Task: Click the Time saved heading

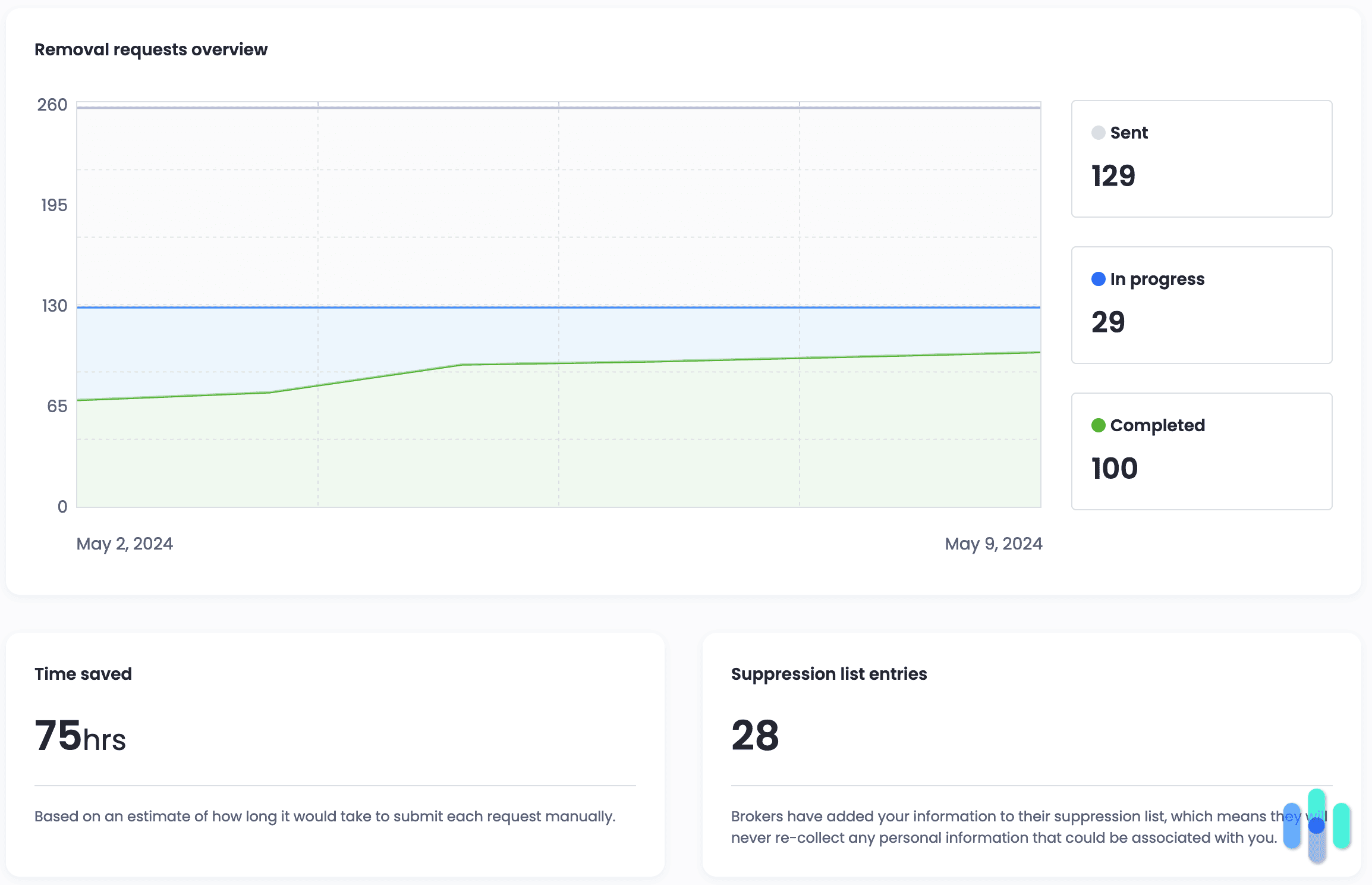Action: [x=83, y=674]
